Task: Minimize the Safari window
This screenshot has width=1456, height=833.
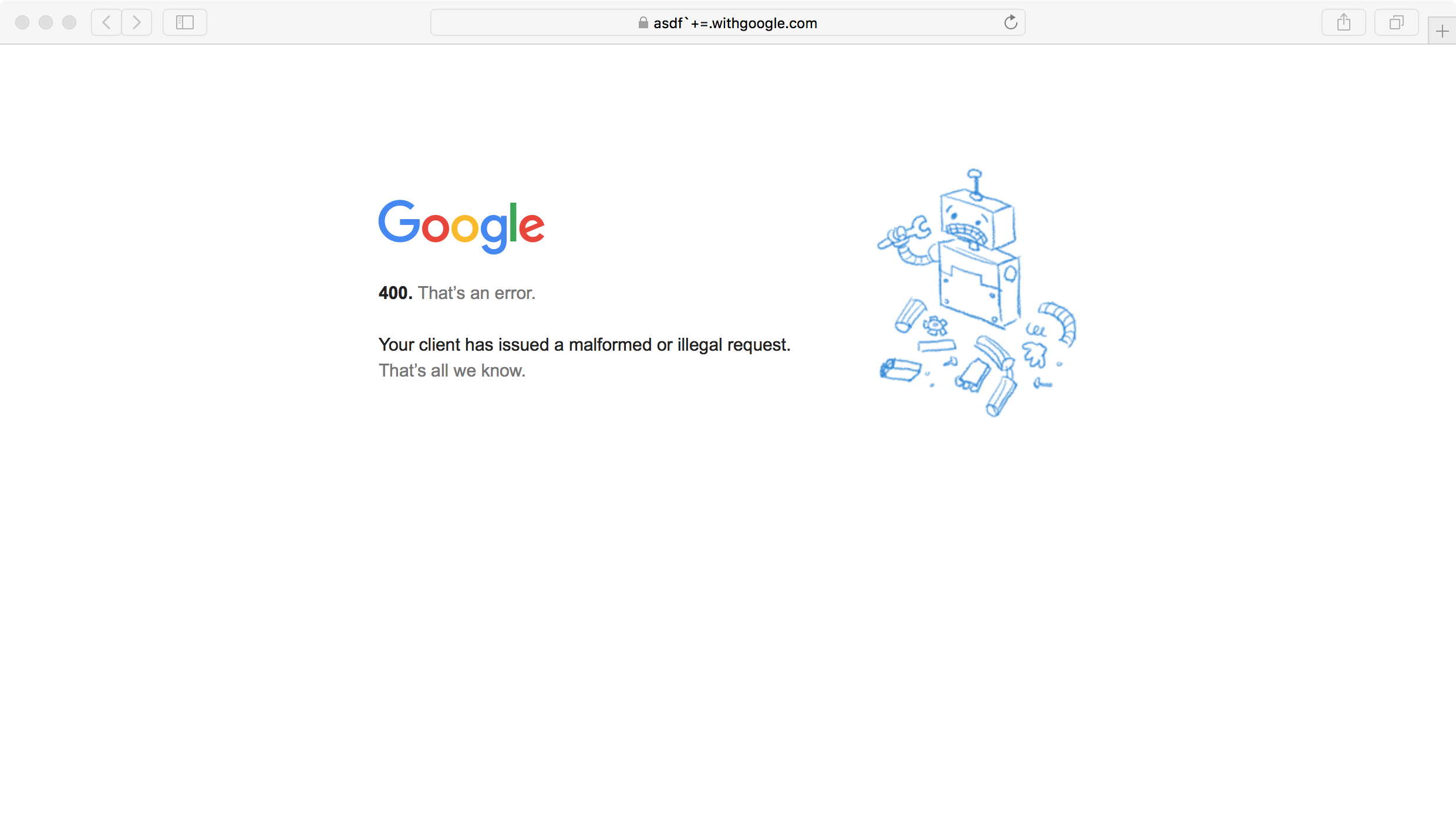Action: (46, 22)
